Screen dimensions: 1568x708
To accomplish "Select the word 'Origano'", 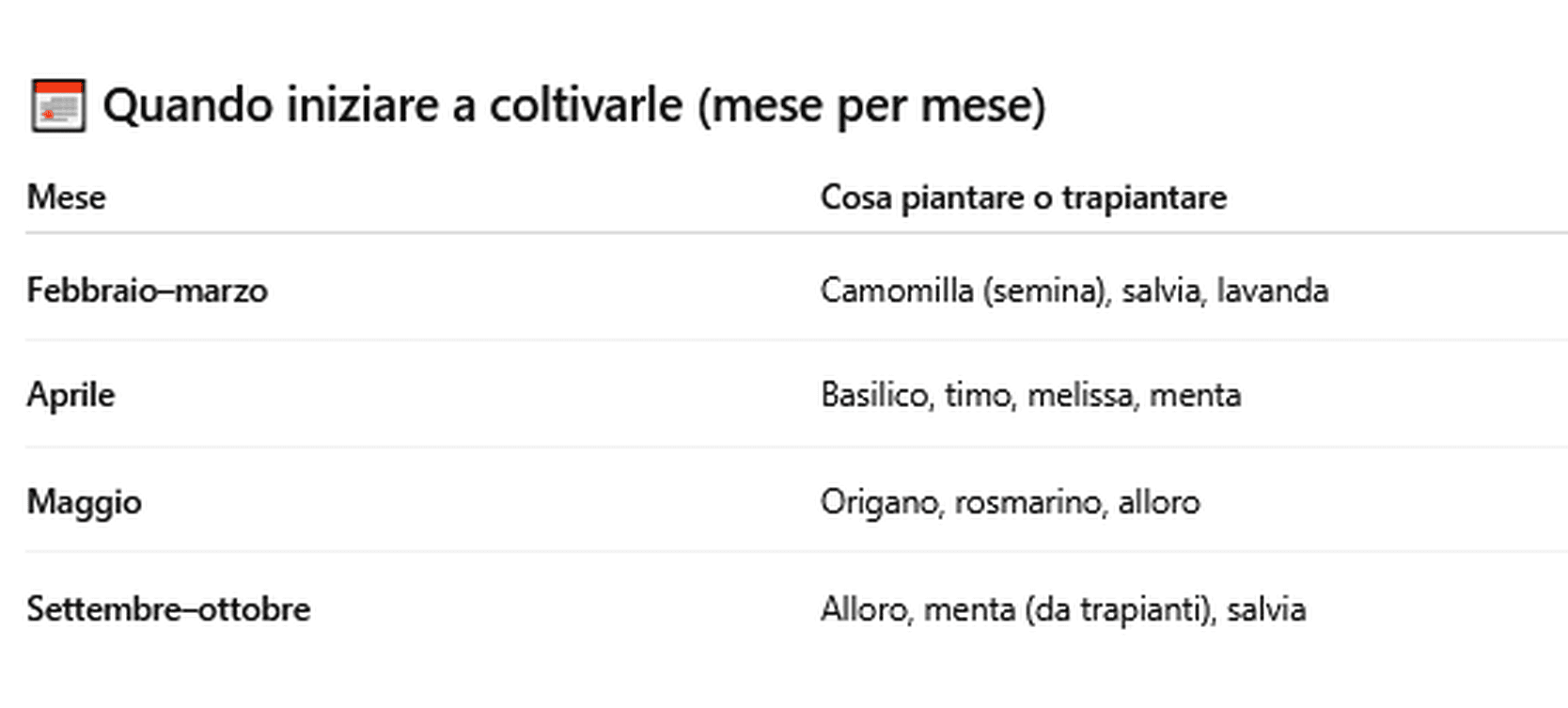I will point(880,502).
